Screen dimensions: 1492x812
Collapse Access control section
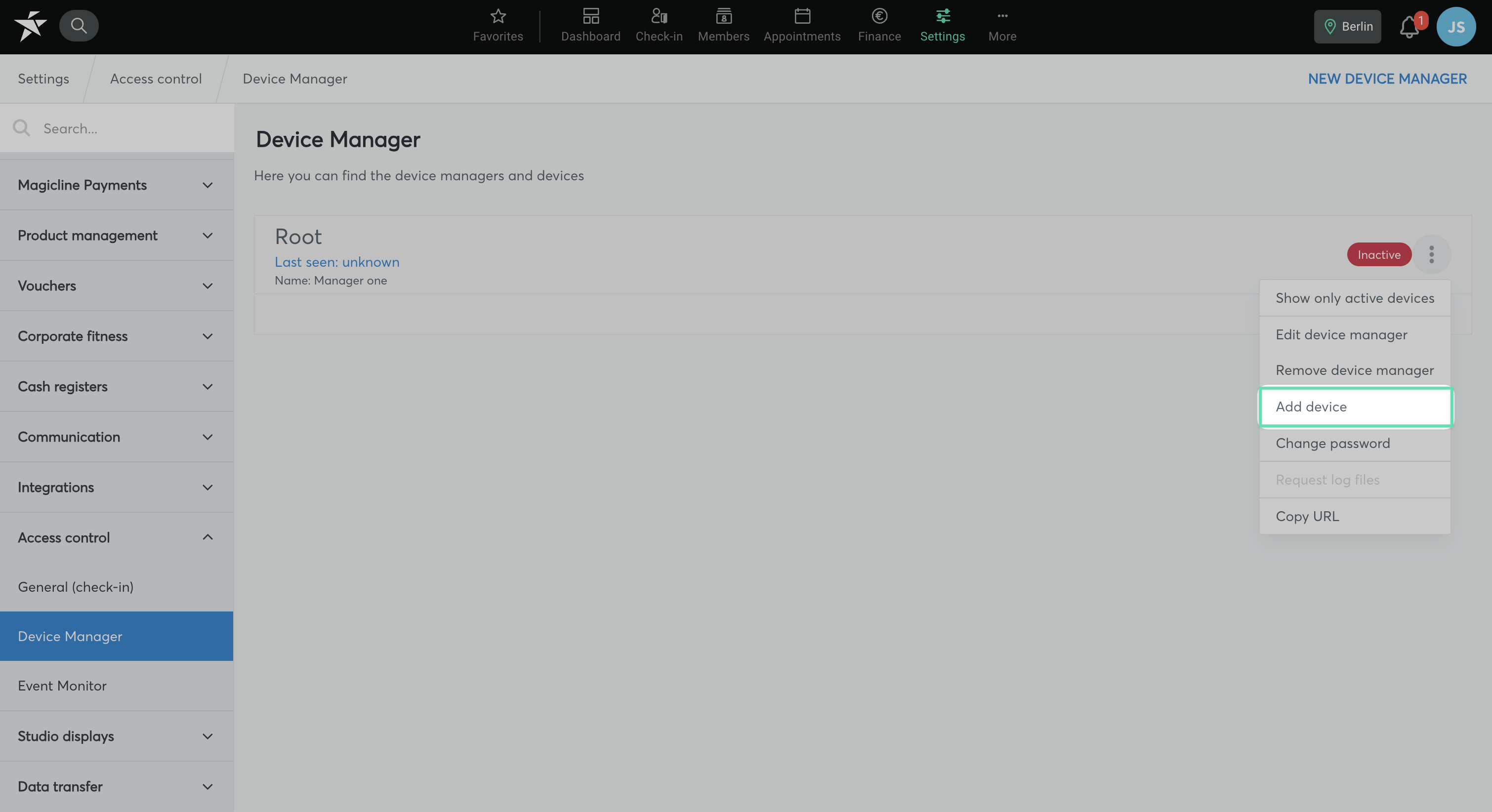117,537
